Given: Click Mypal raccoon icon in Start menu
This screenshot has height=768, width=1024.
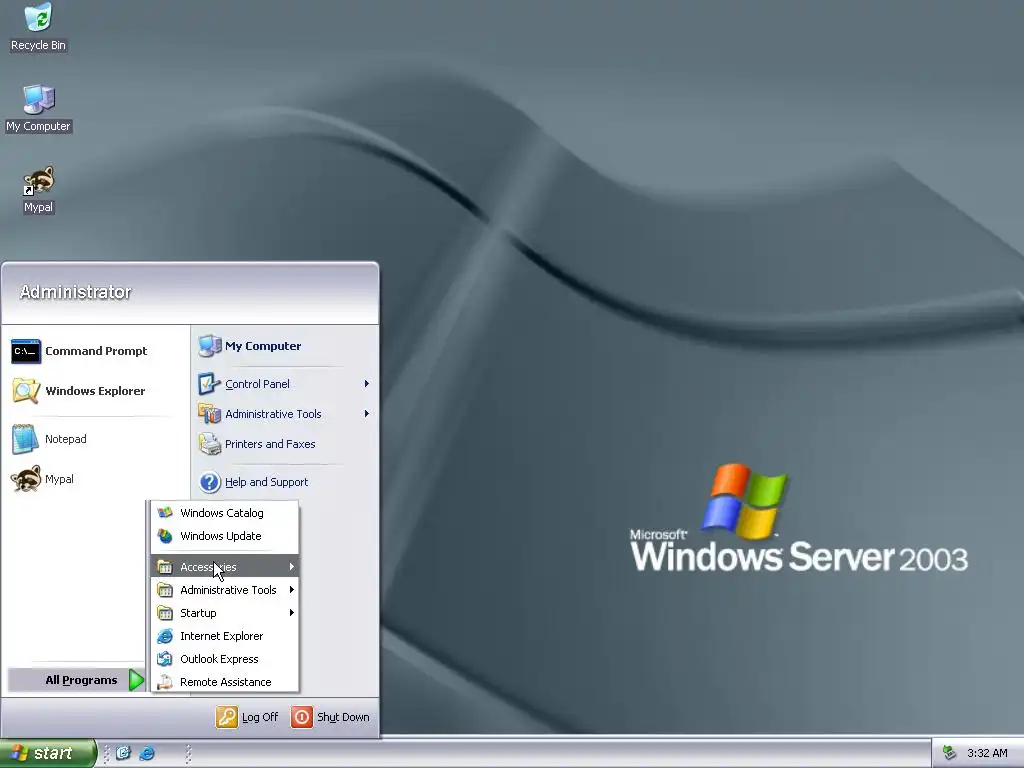Looking at the screenshot, I should (x=25, y=479).
